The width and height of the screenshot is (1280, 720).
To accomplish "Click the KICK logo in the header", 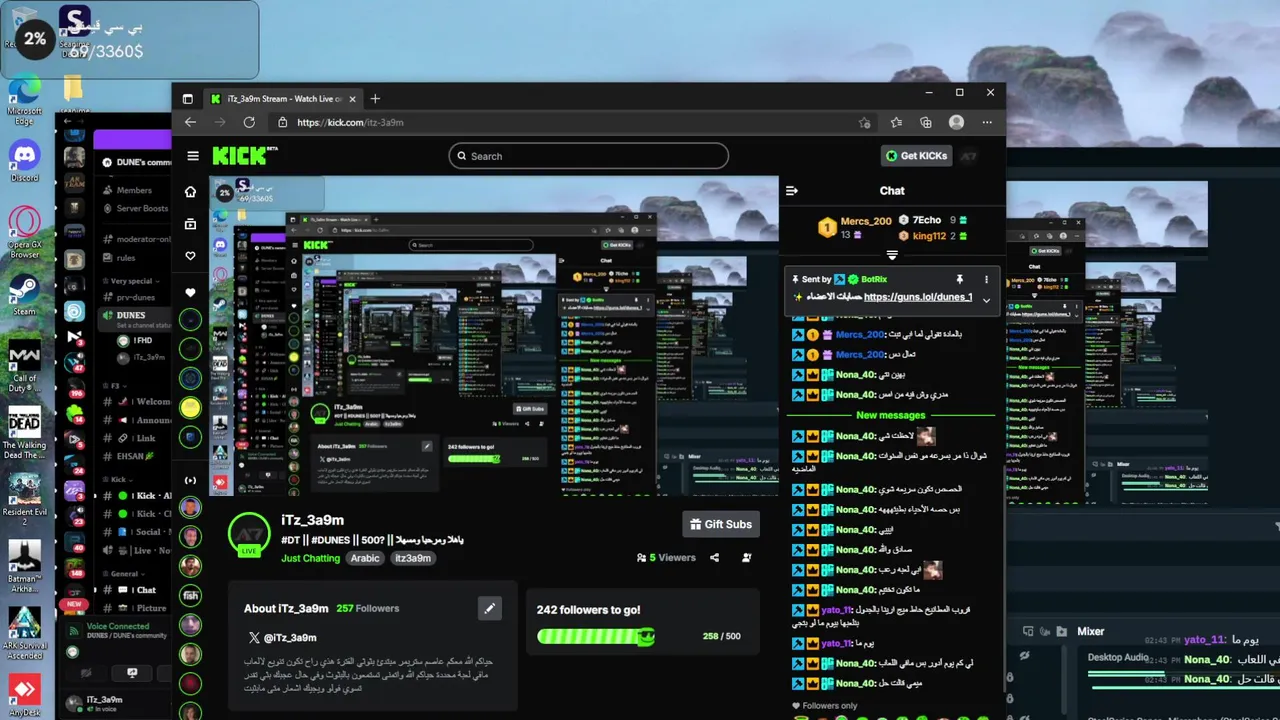I will click(239, 156).
